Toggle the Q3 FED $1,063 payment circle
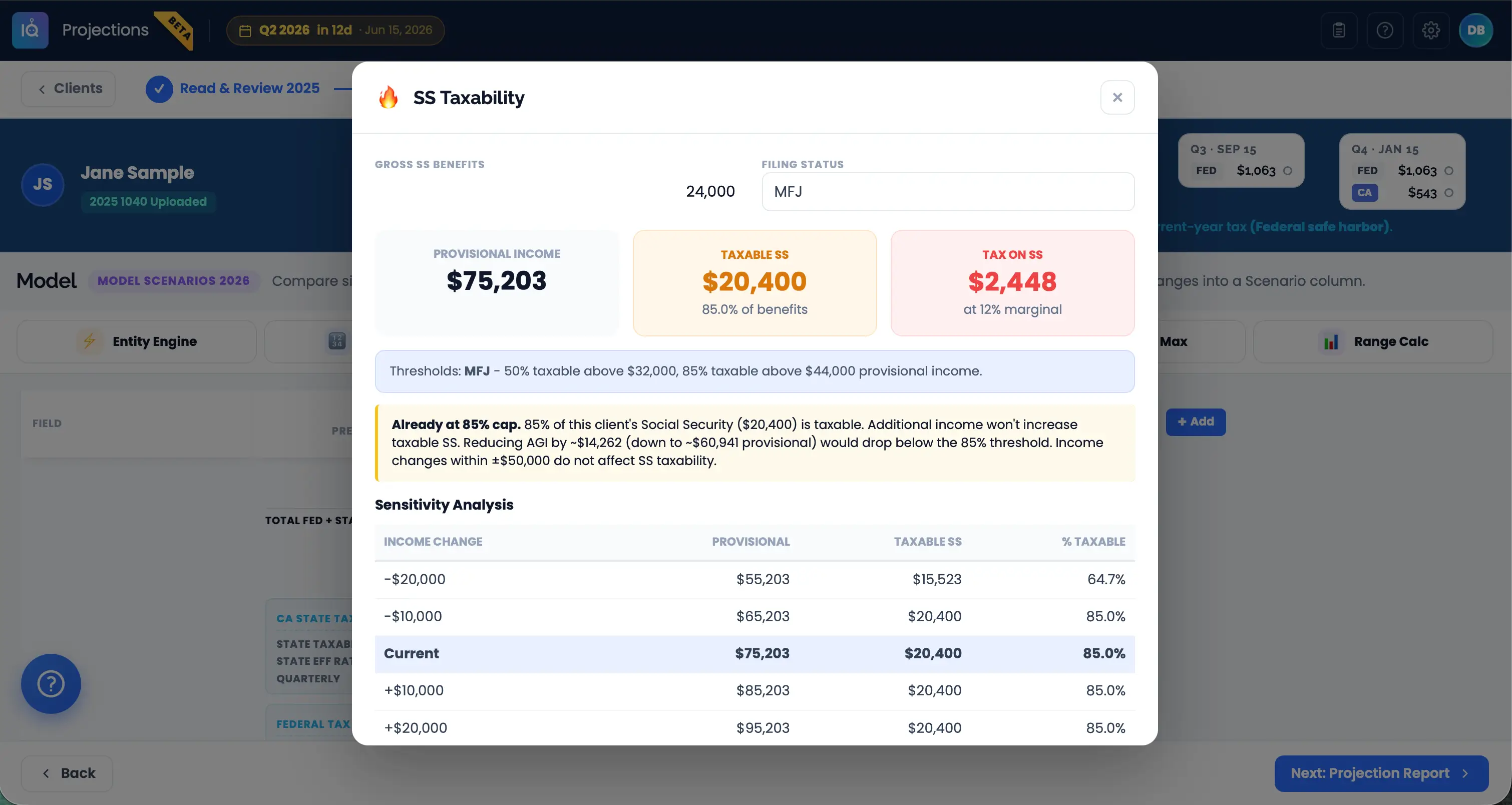 pyautogui.click(x=1287, y=171)
